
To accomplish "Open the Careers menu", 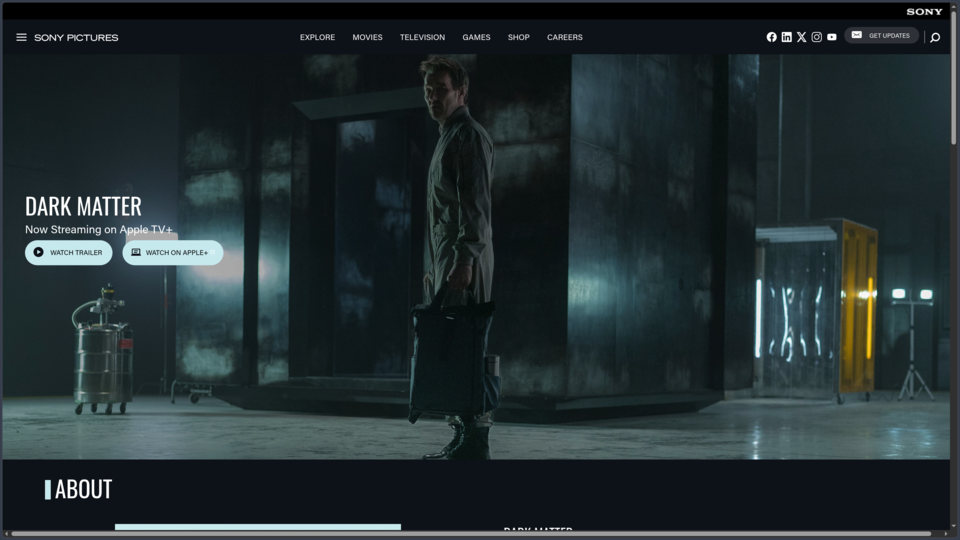I will click(x=564, y=37).
